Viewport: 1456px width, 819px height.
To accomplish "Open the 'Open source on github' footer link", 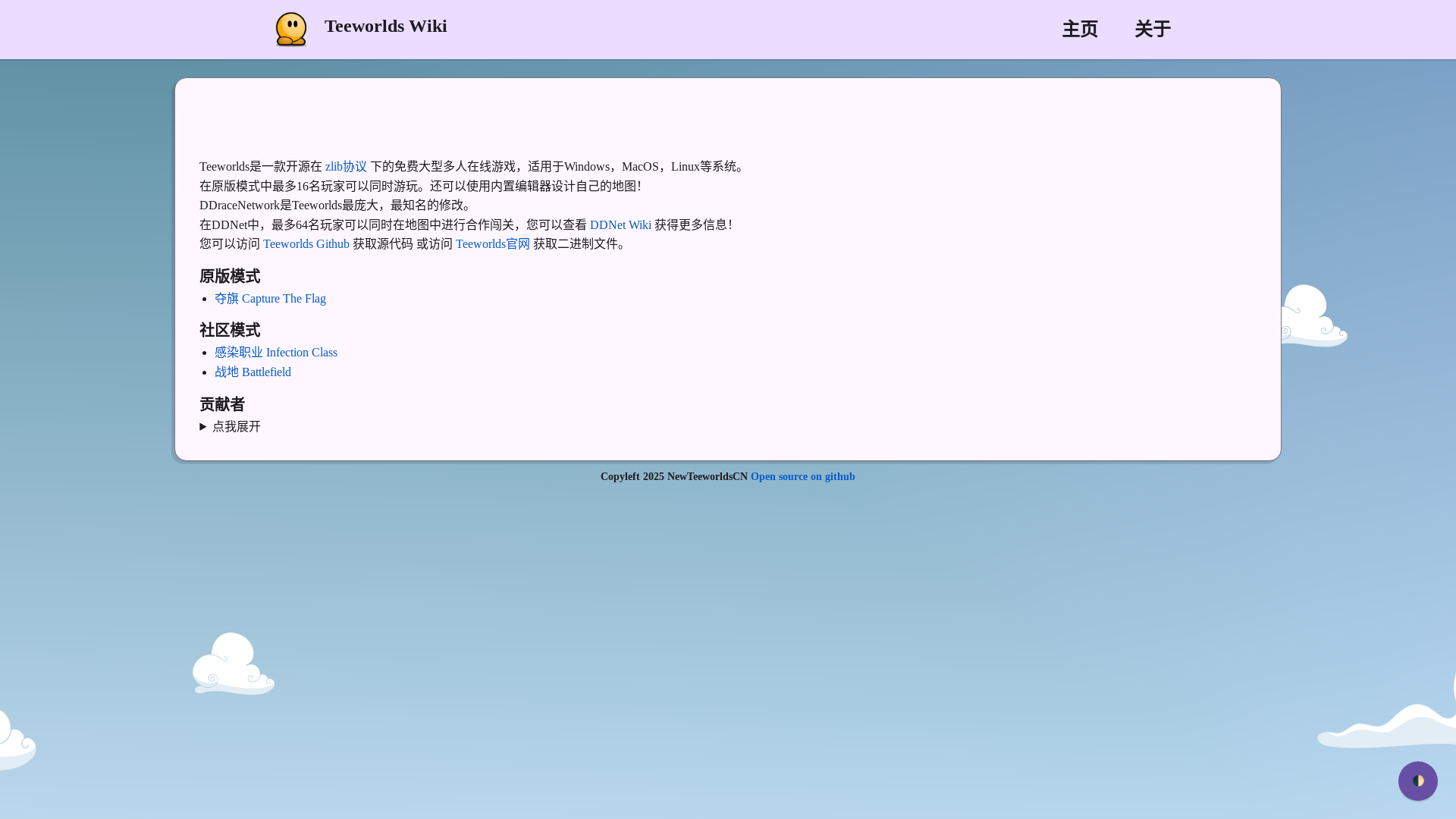I will click(803, 477).
